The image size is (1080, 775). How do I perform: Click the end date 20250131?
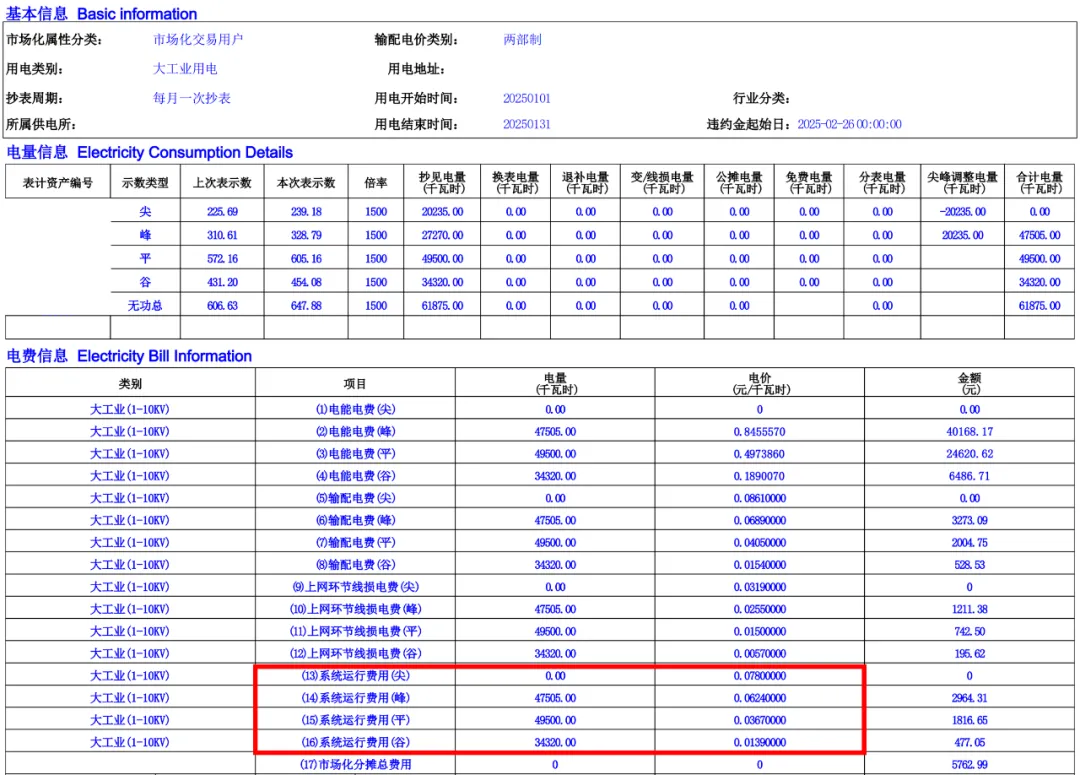[x=527, y=125]
